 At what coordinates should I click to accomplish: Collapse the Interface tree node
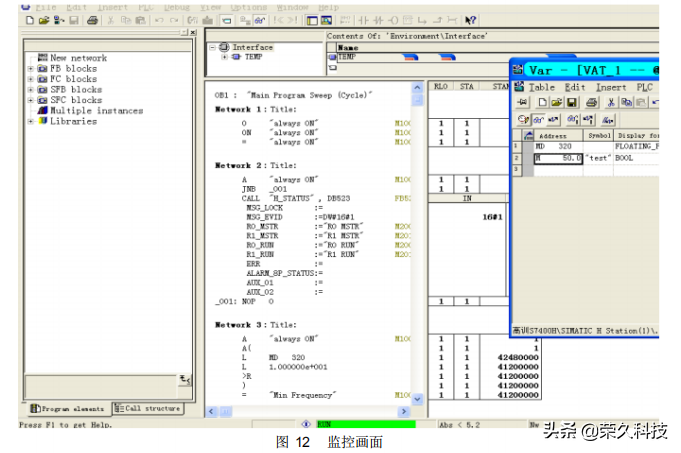(212, 47)
